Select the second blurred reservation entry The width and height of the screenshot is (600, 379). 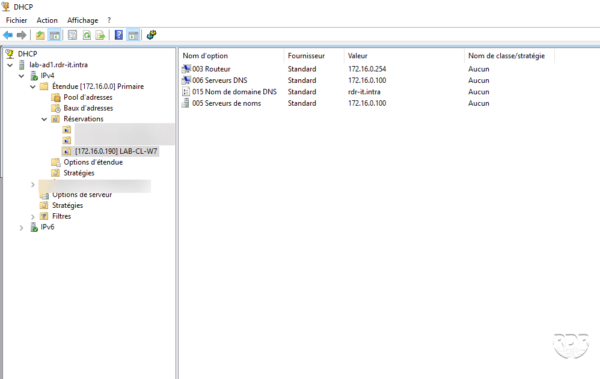coord(118,140)
